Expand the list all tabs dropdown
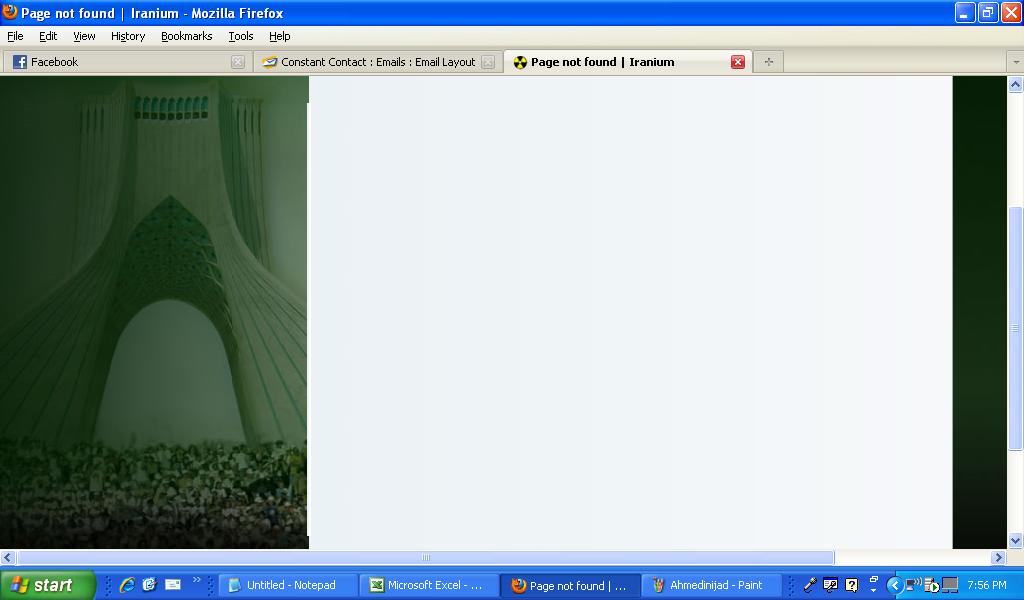The image size is (1024, 600). tap(1015, 62)
